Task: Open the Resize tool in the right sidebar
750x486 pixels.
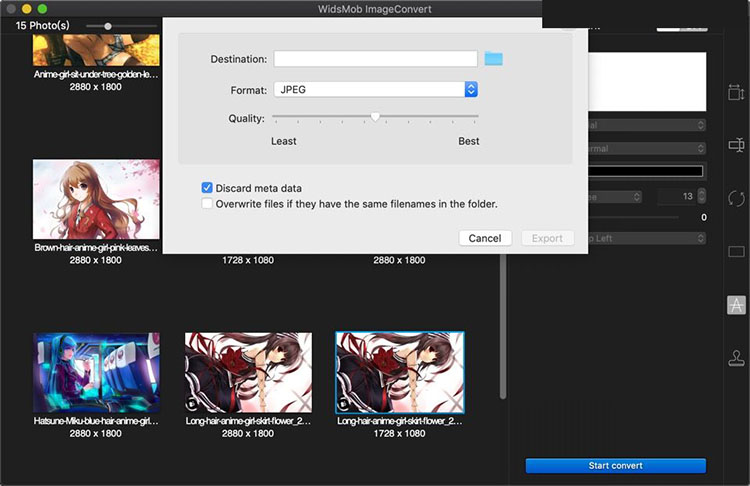Action: tap(736, 92)
